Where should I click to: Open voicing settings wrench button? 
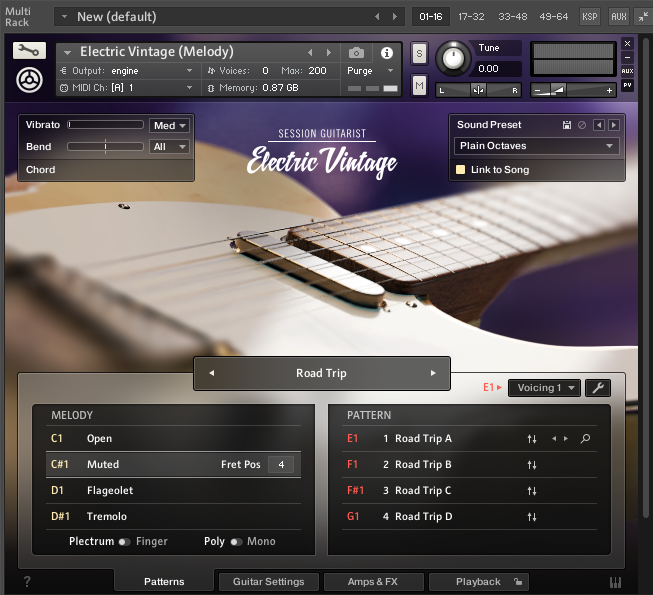coord(598,388)
